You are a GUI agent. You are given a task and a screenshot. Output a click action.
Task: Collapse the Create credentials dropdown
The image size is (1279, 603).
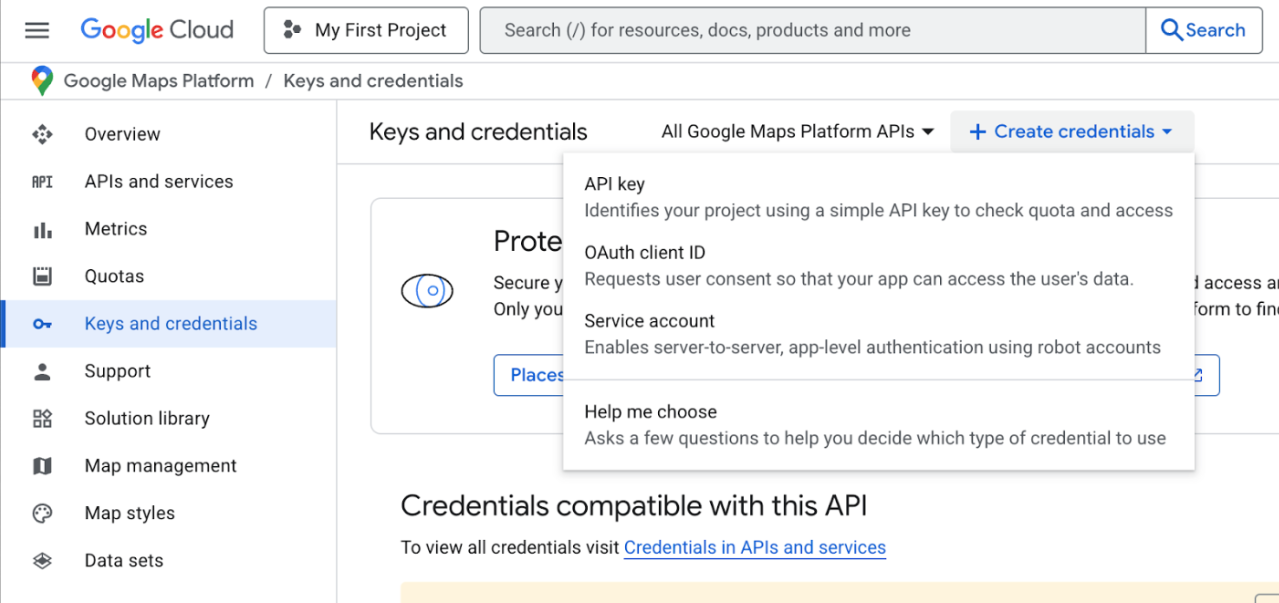click(x=1072, y=132)
